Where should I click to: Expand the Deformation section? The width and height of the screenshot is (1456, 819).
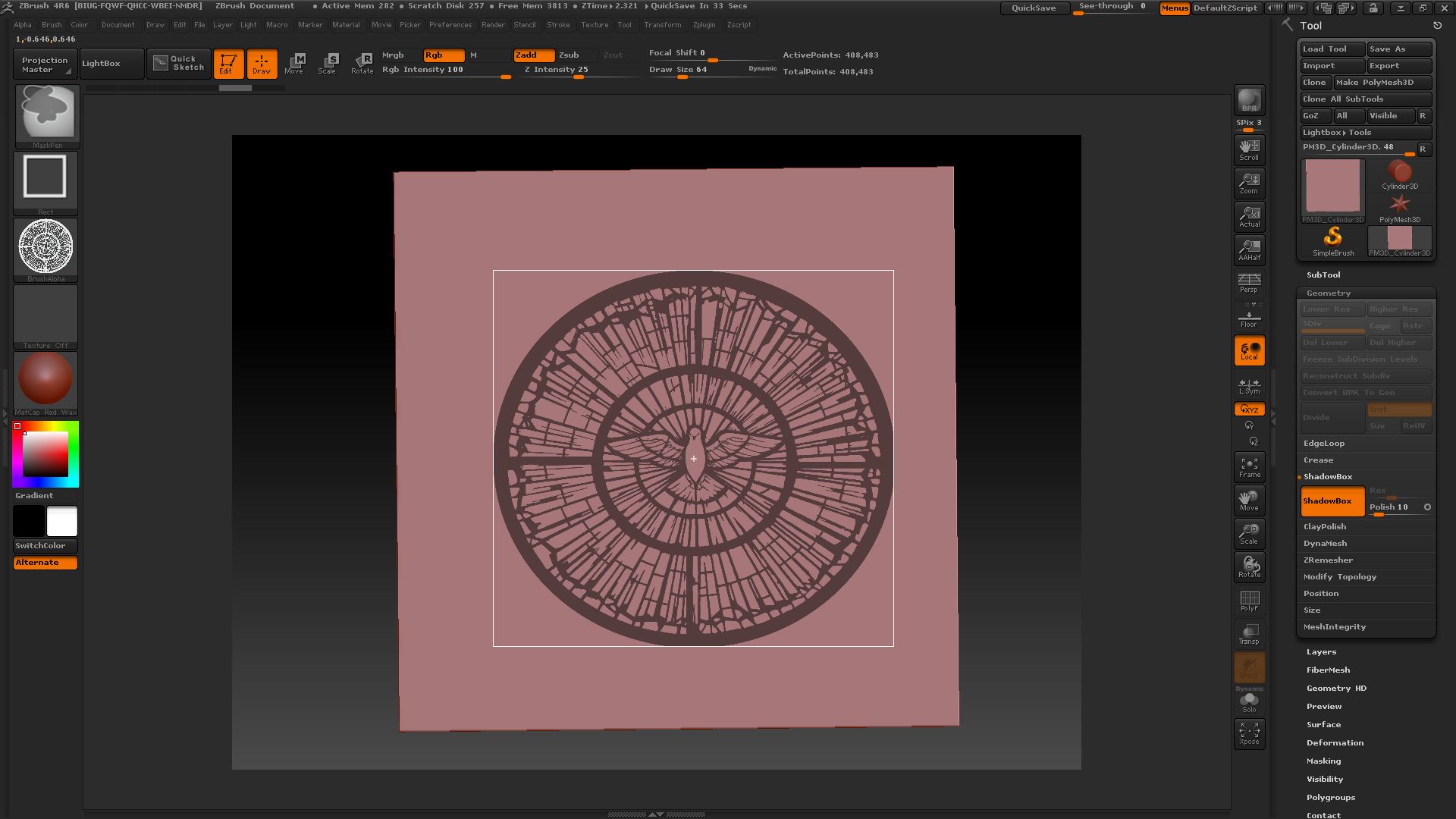pos(1335,742)
